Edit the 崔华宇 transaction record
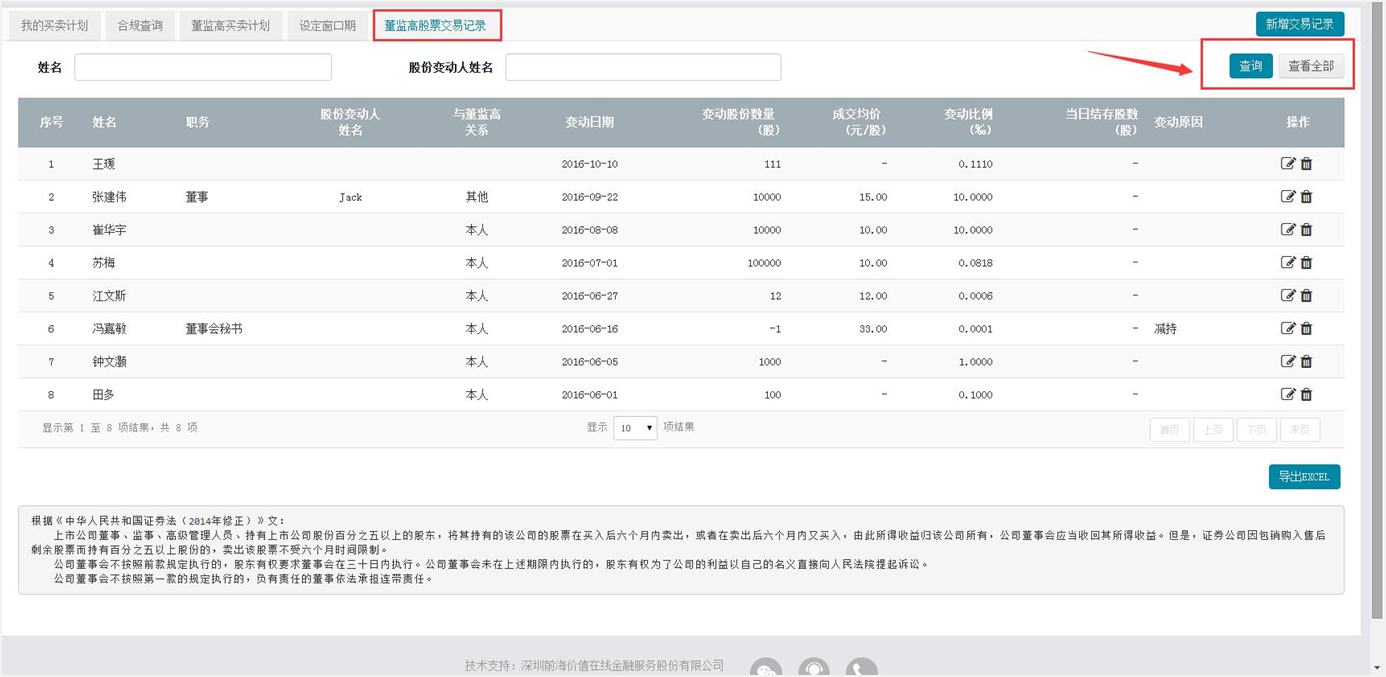This screenshot has width=1386, height=677. pyautogui.click(x=1288, y=230)
